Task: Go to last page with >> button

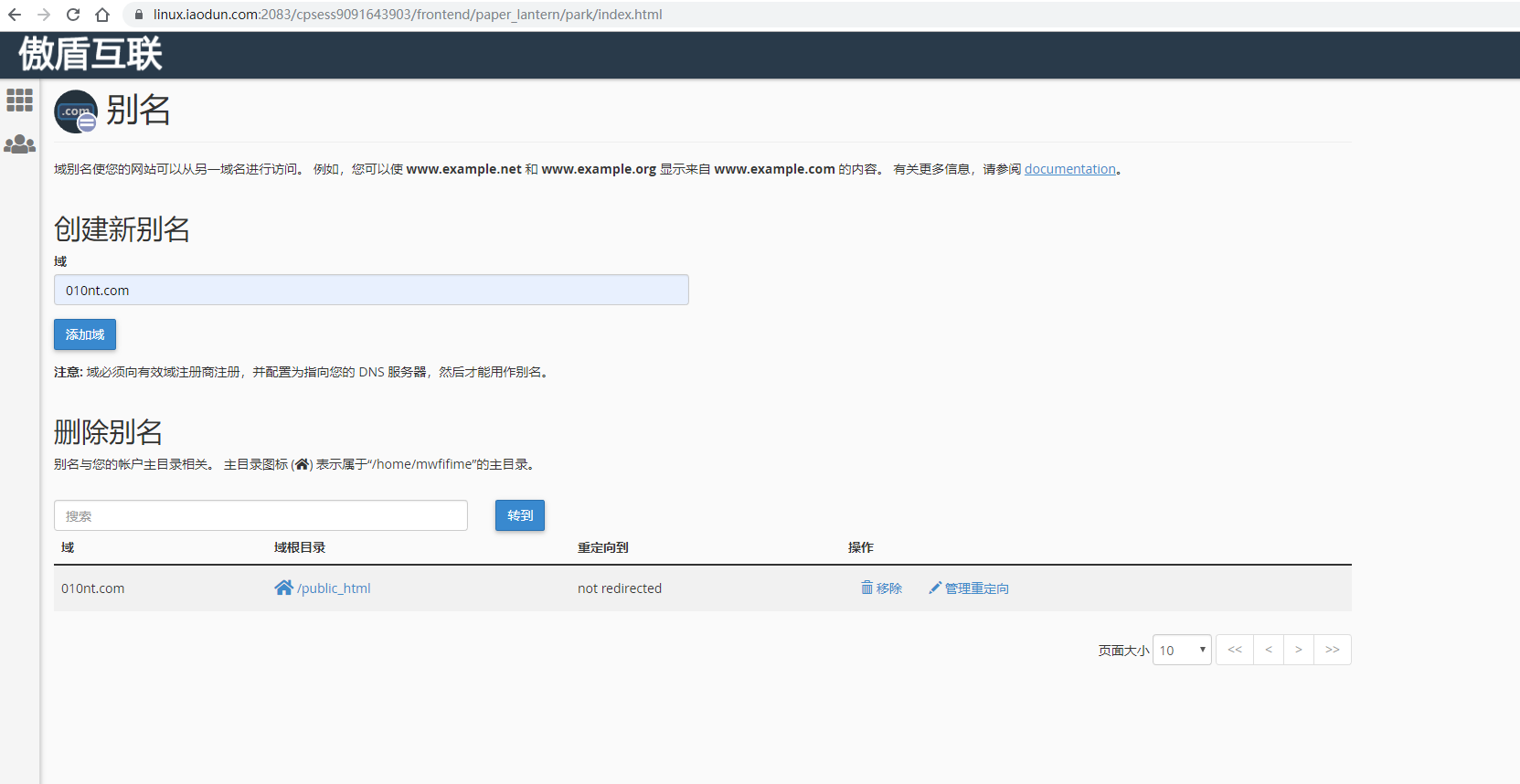Action: coord(1332,650)
